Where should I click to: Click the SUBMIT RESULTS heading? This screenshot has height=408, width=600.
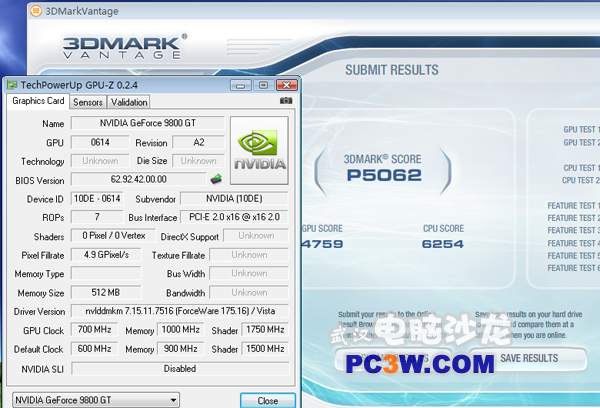coord(392,70)
